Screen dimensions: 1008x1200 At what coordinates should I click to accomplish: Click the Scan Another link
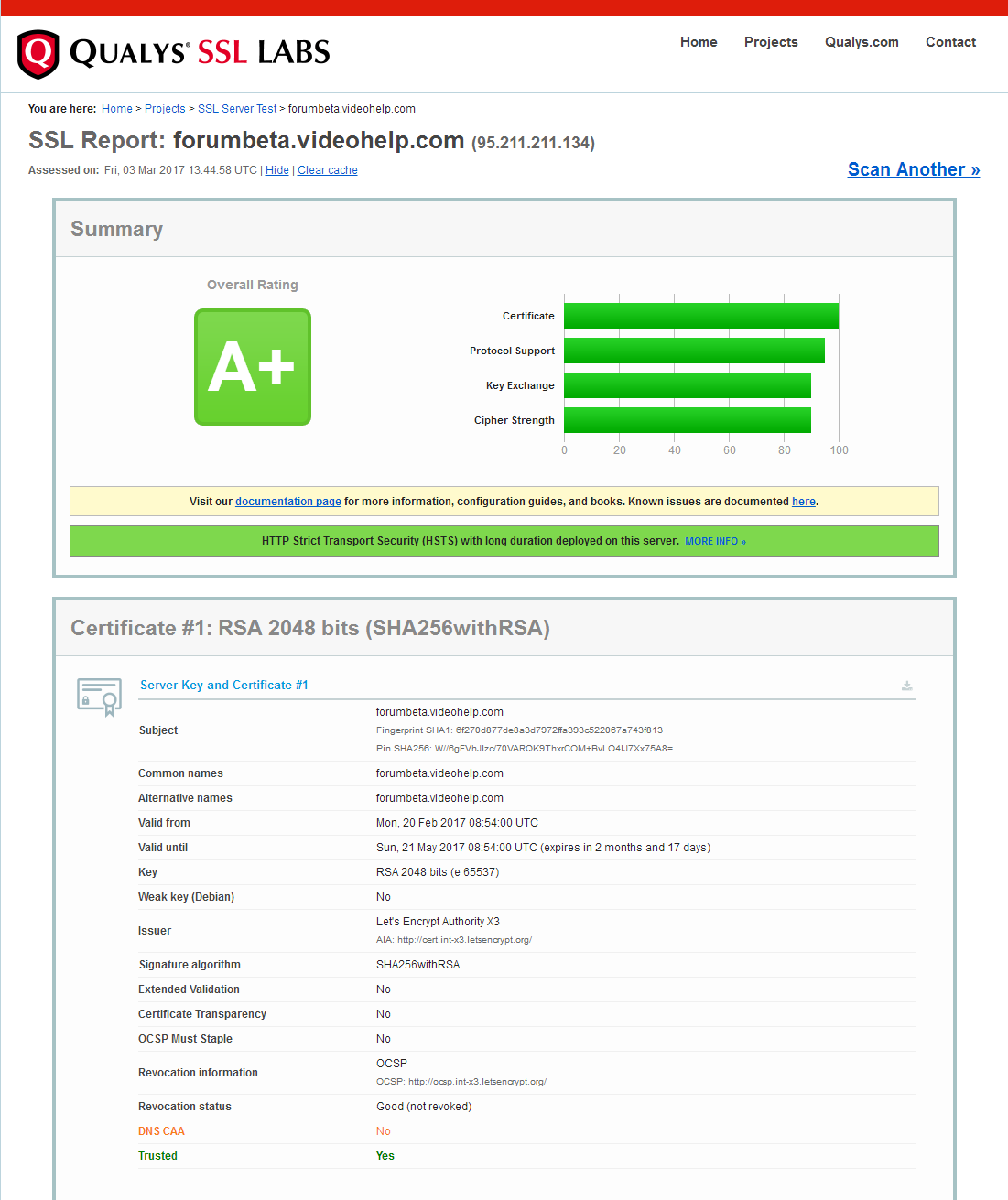pos(914,169)
